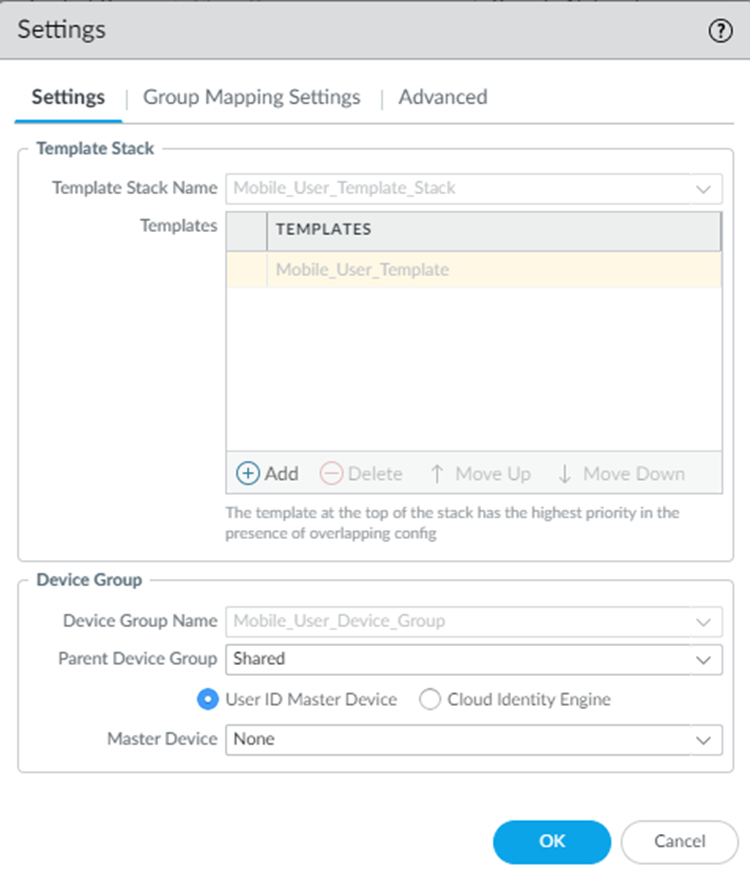Select the User ID Master Device radio
The height and width of the screenshot is (878, 750).
point(208,700)
